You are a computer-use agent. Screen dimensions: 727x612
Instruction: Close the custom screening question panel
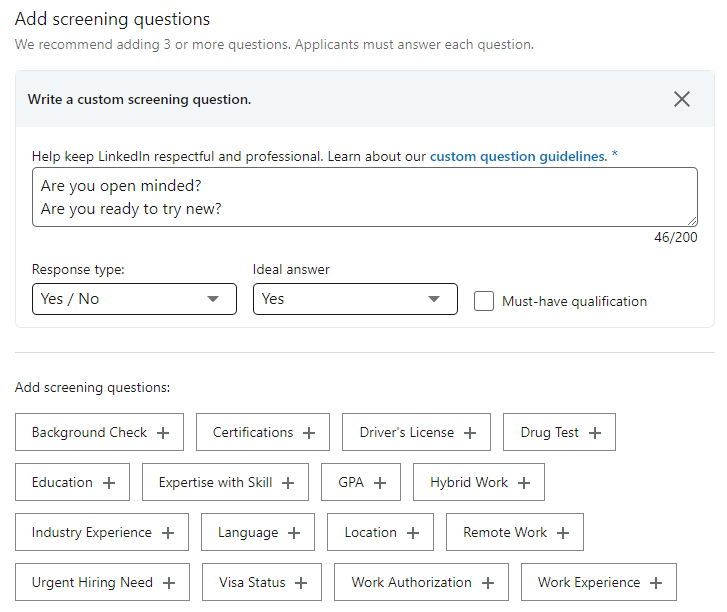682,99
